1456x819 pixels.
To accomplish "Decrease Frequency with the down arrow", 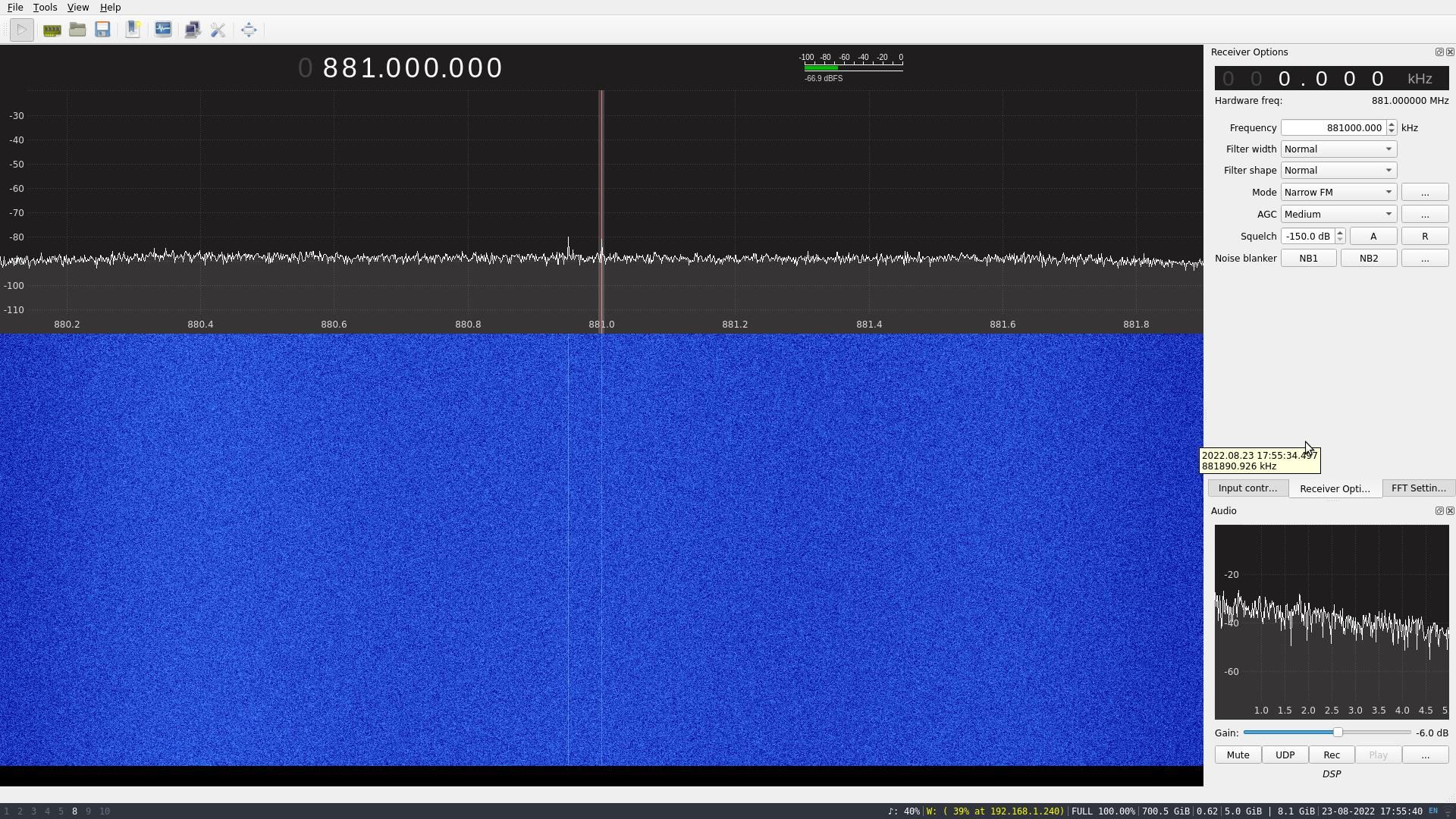I will pos(1391,132).
